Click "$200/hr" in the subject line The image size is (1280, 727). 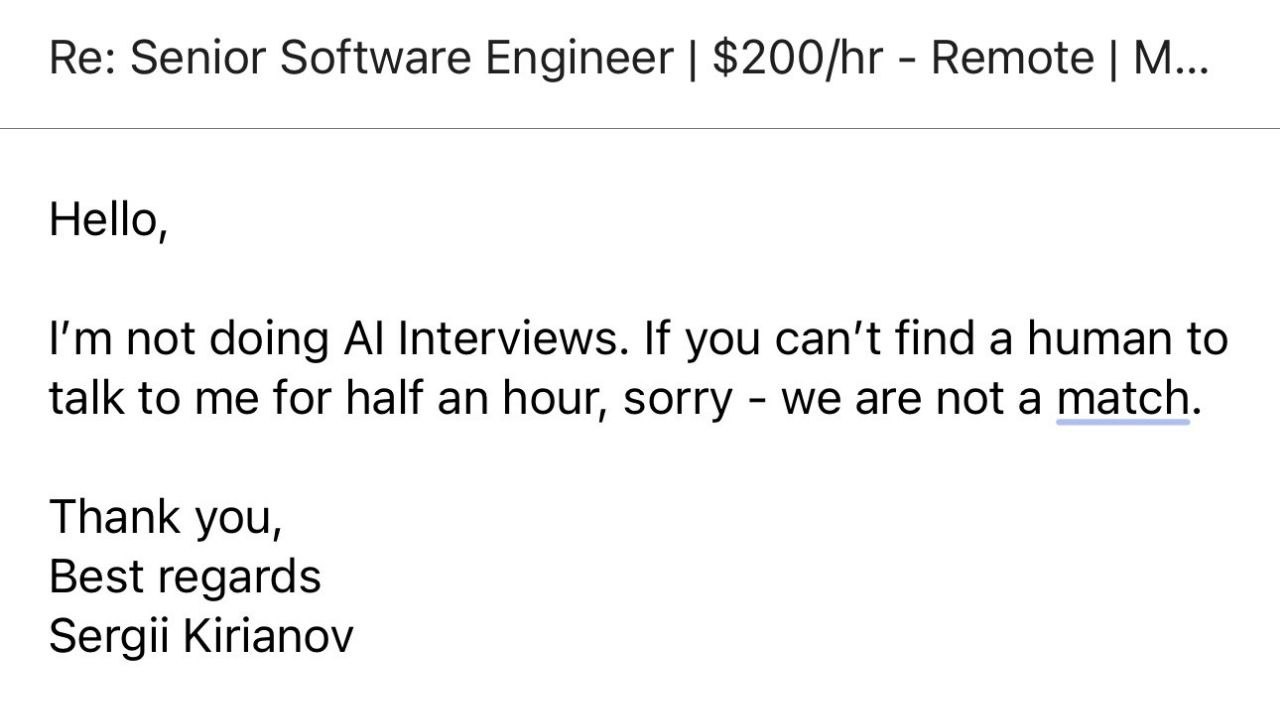[798, 59]
